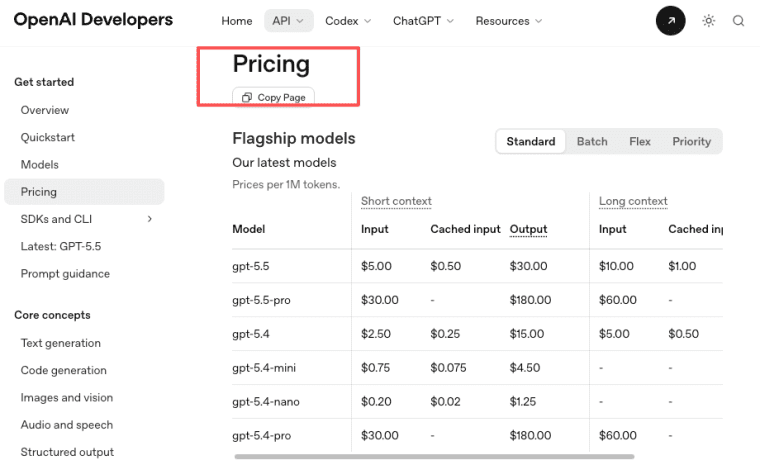Toggle the light/dark theme sun icon
The width and height of the screenshot is (760, 465).
click(709, 21)
